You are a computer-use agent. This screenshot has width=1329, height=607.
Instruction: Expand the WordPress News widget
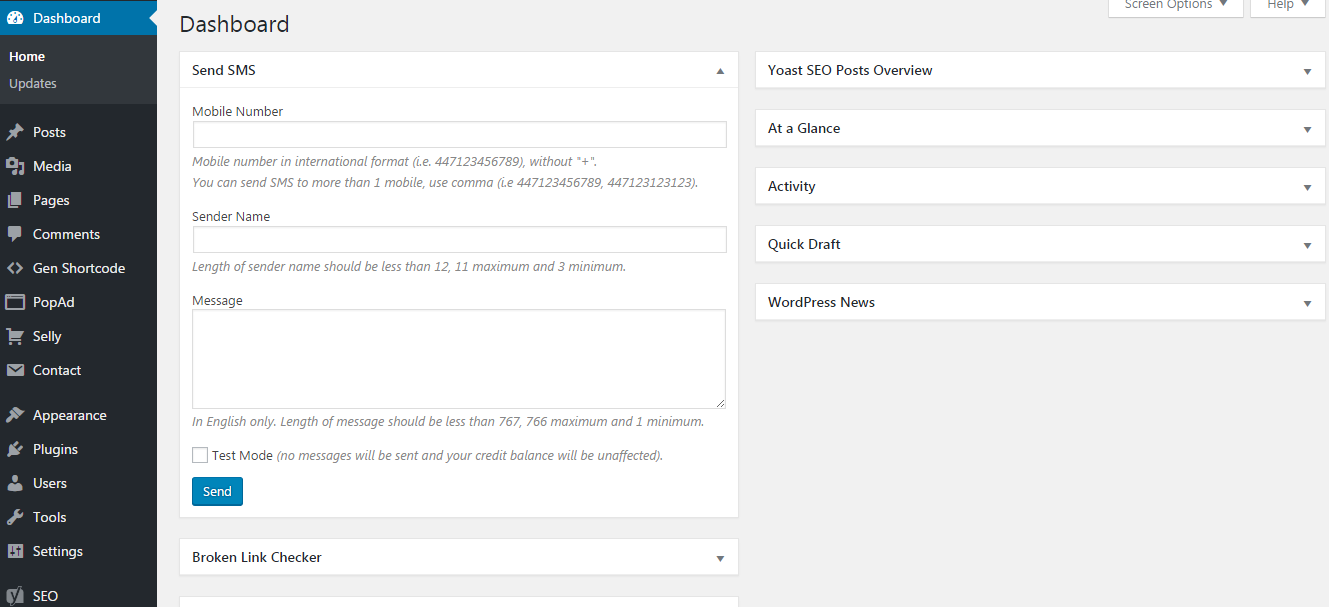(x=1307, y=303)
